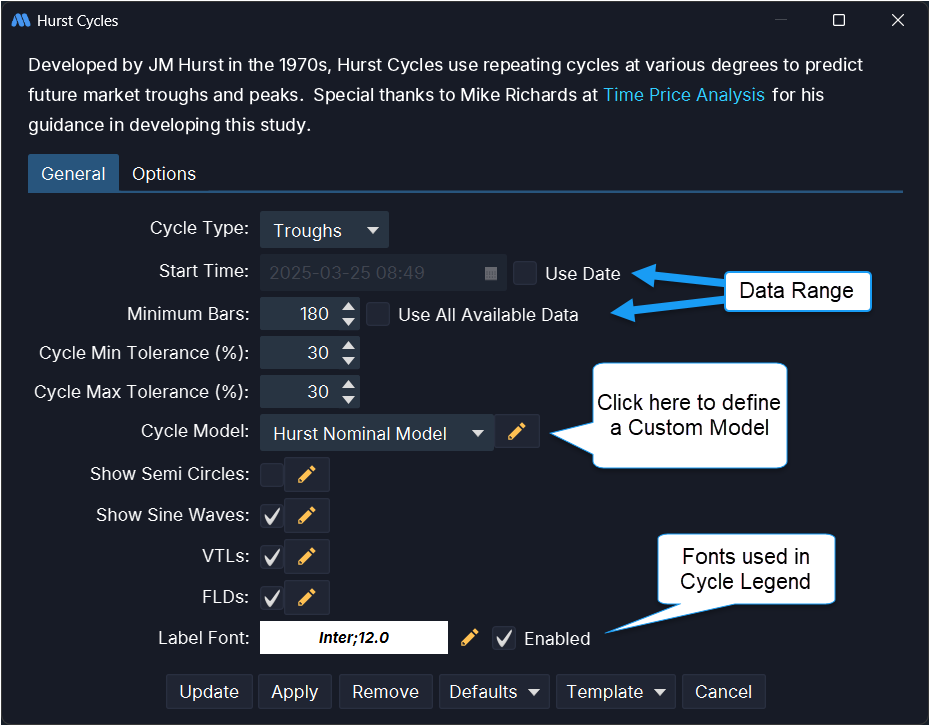Uncheck the Label Font Enabled checkbox
Screen dimensions: 930x726
click(505, 638)
